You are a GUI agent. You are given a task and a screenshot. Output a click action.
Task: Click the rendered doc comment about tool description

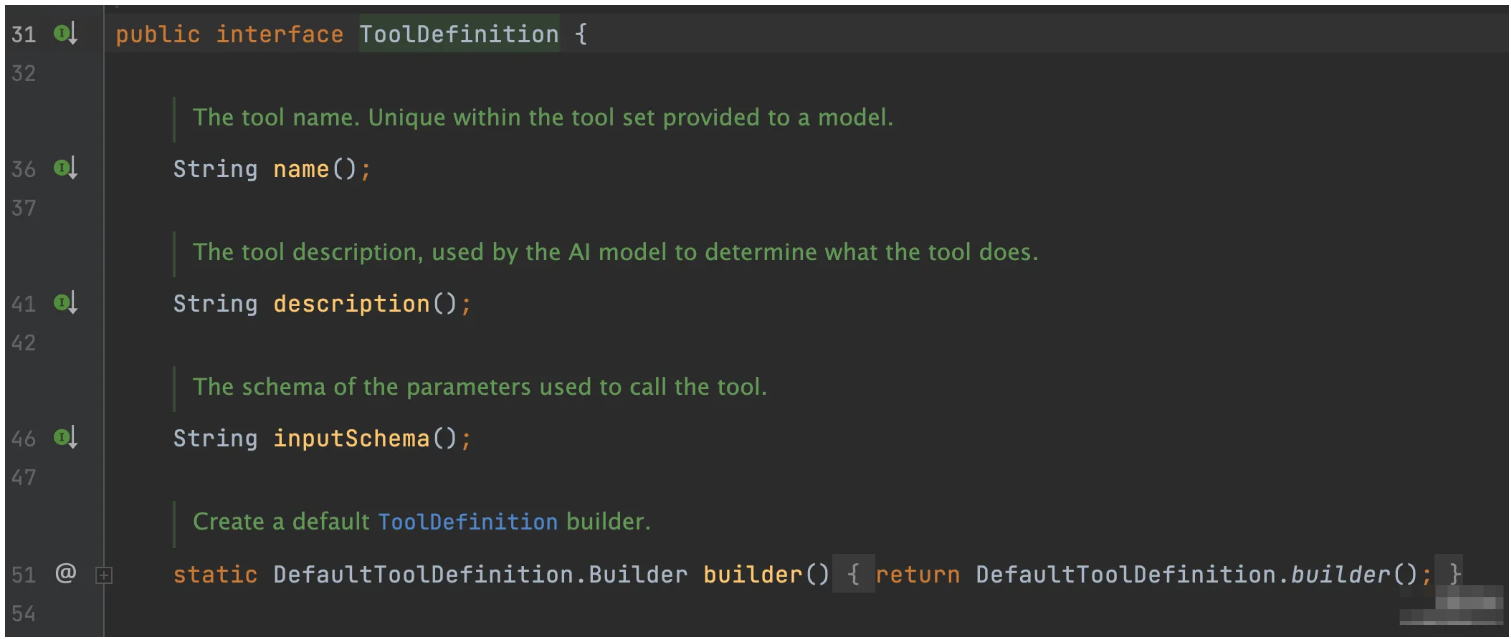[x=615, y=252]
